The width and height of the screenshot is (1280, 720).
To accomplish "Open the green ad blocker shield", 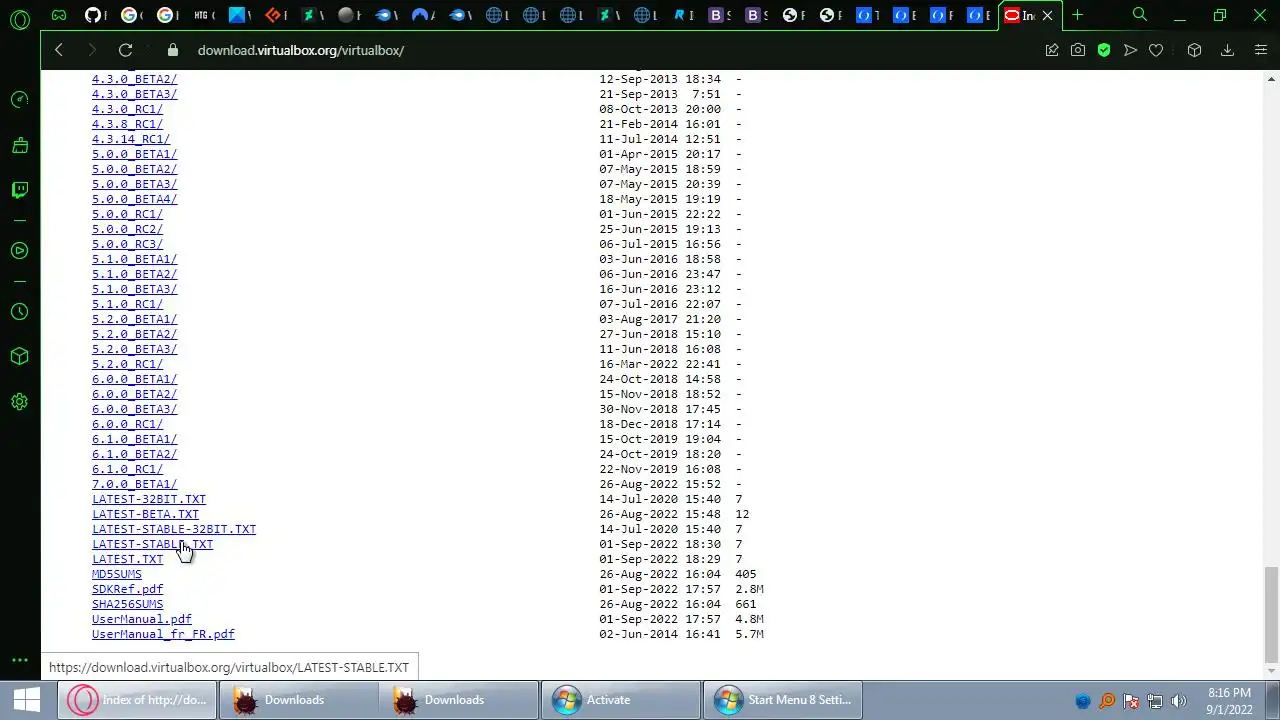I will (1104, 50).
